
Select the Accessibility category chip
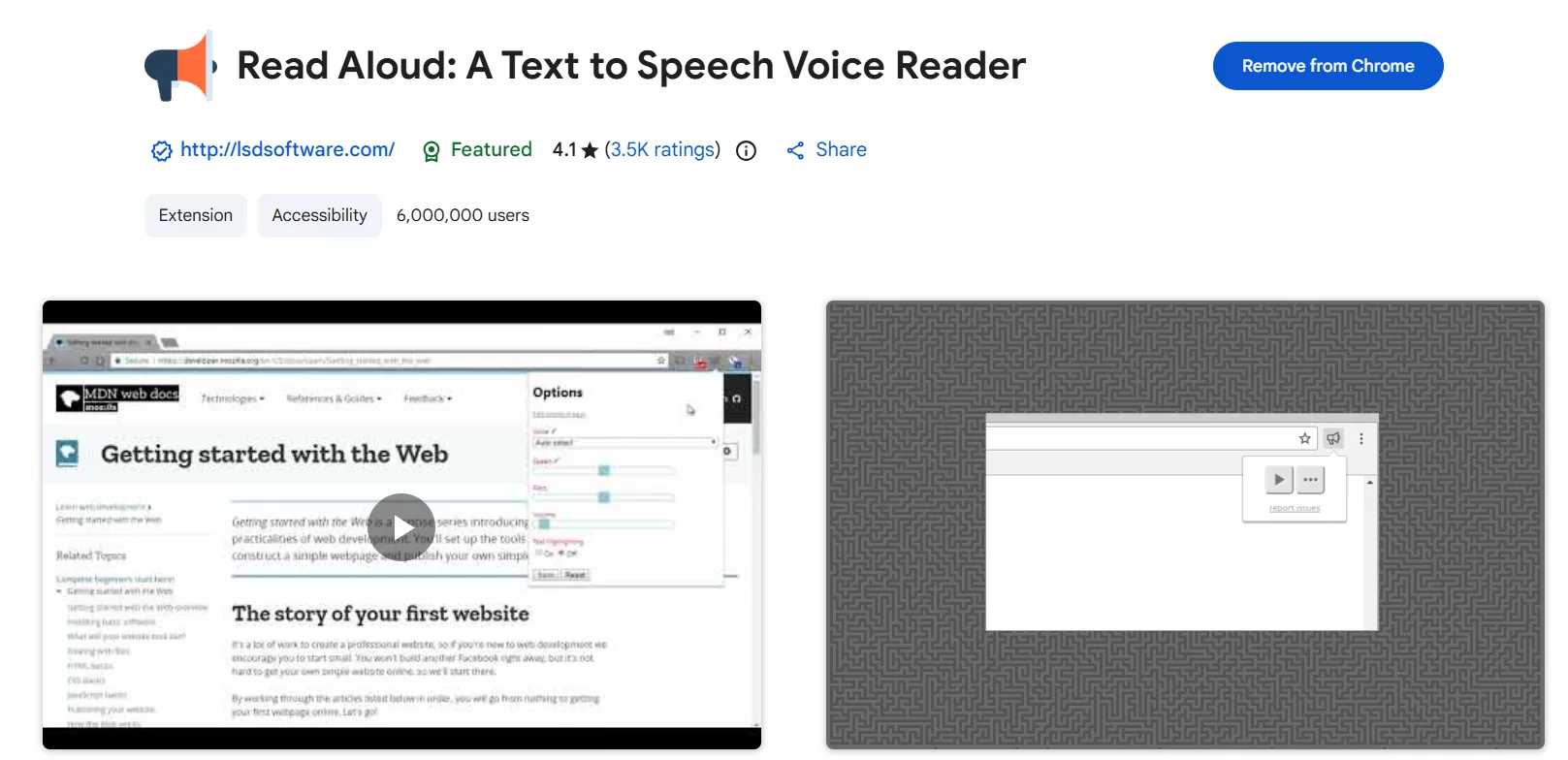point(319,215)
